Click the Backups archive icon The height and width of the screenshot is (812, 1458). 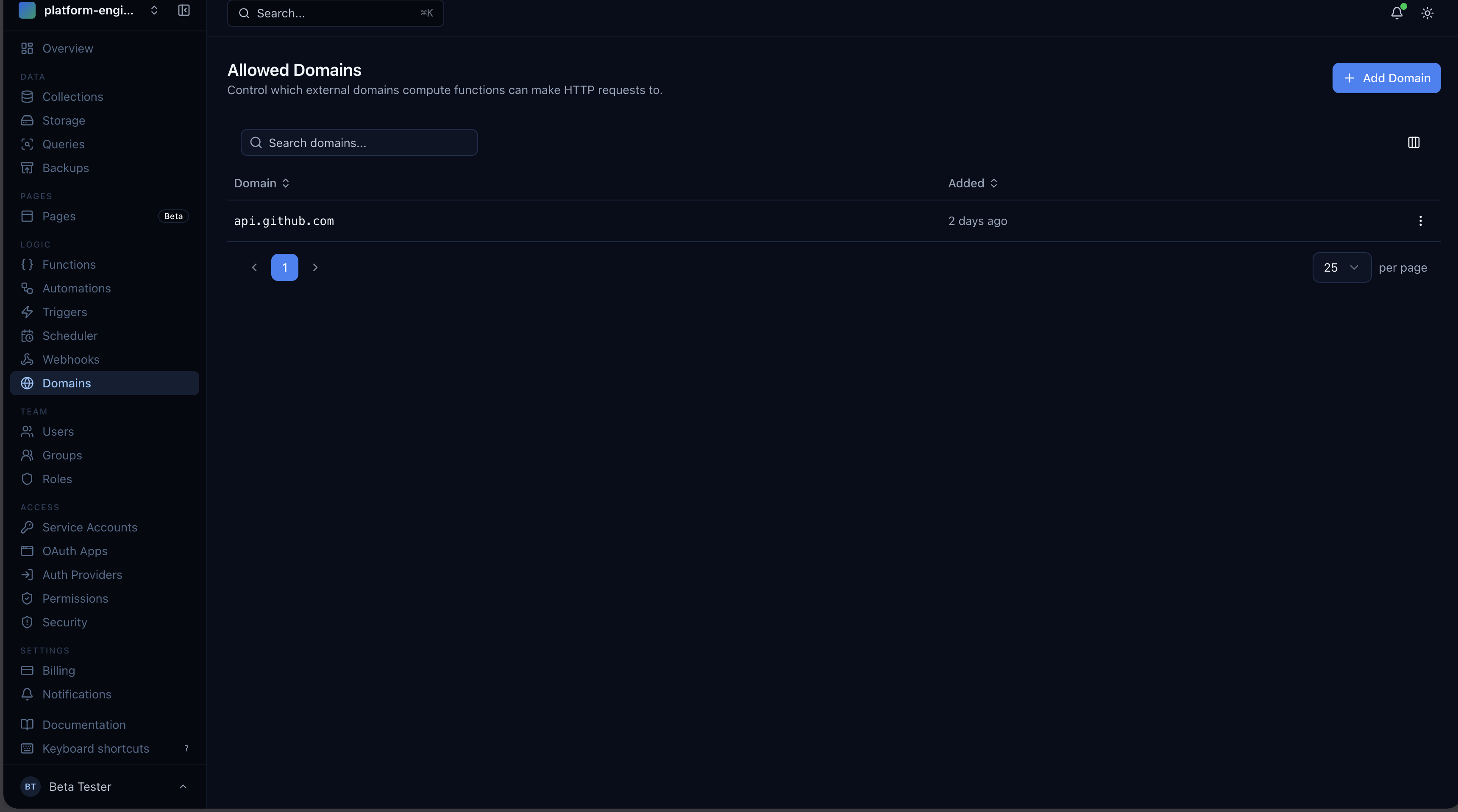pyautogui.click(x=27, y=168)
